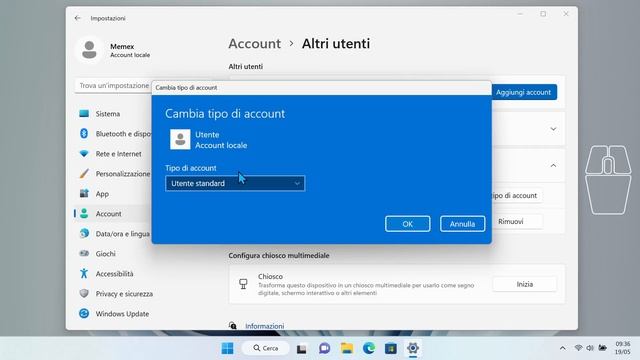The height and width of the screenshot is (360, 640).
Task: Click Inizia for Chiosco setup
Action: click(x=524, y=284)
